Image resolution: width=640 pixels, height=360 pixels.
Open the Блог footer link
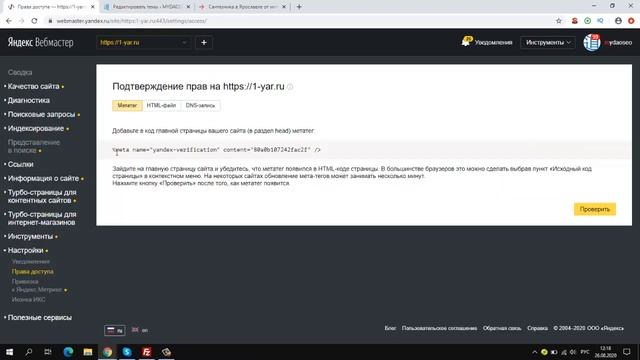pyautogui.click(x=390, y=328)
